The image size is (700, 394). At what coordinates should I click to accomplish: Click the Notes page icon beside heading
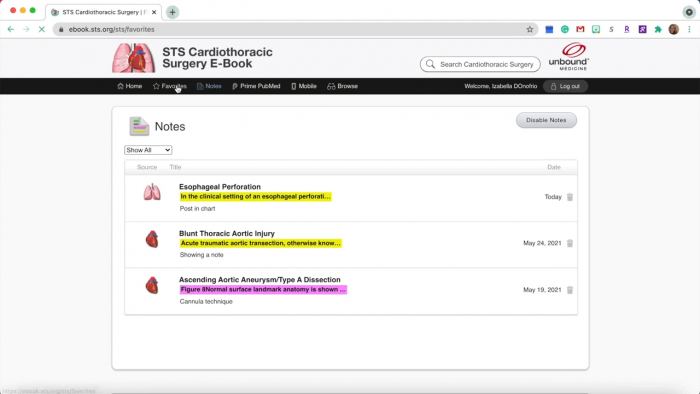coord(139,126)
